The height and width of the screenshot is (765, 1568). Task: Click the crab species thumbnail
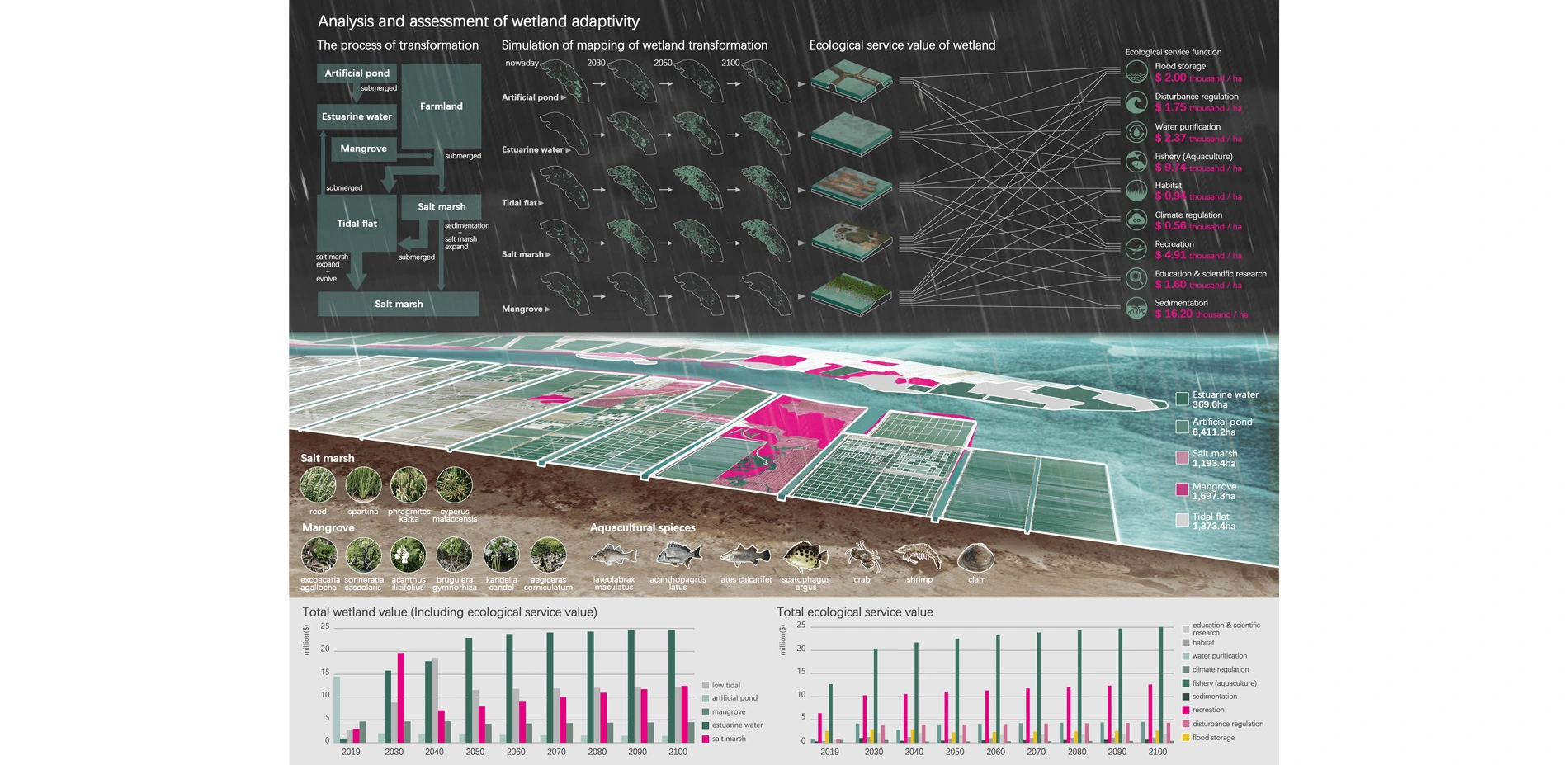[862, 557]
